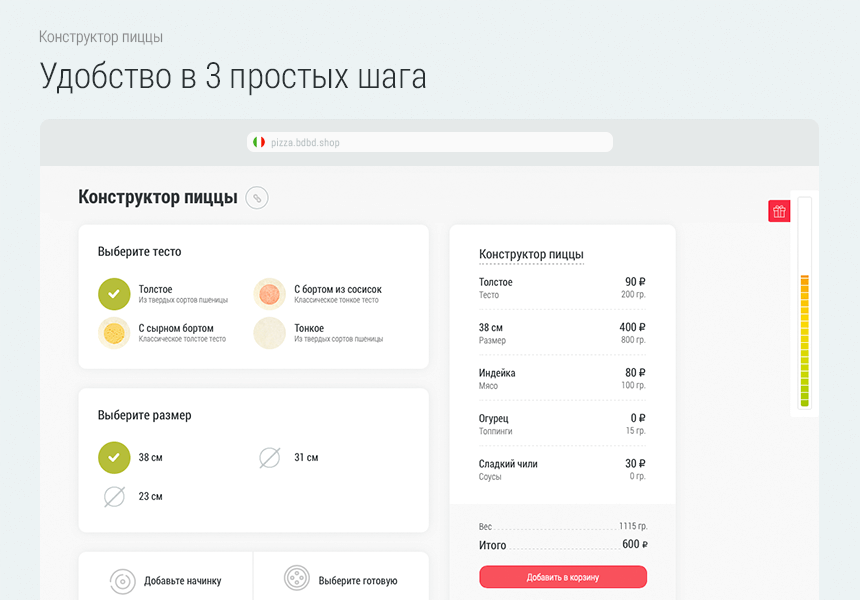Click the chain link icon next to the heading
The width and height of the screenshot is (860, 600).
[257, 198]
